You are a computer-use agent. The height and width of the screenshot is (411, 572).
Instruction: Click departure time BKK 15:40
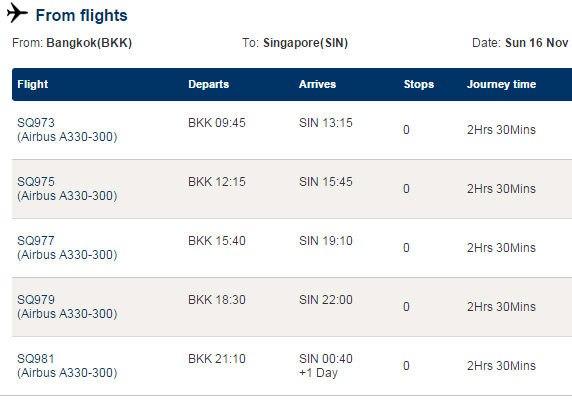pyautogui.click(x=217, y=241)
